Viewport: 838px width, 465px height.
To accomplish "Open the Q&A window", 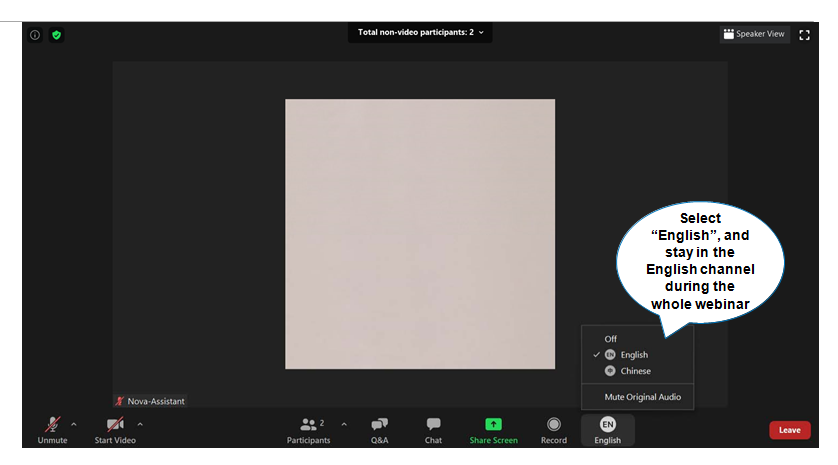I will coord(380,425).
